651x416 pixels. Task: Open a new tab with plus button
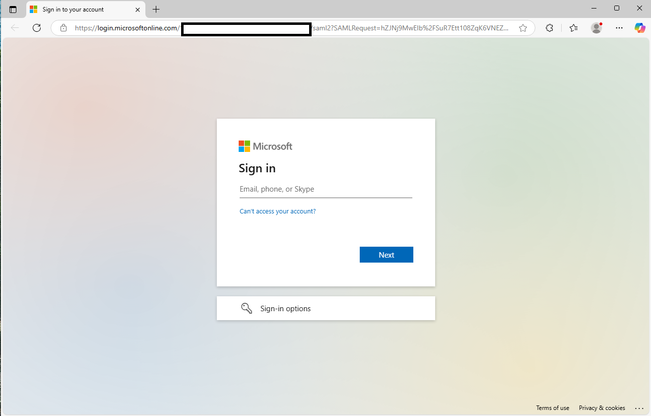[x=156, y=9]
